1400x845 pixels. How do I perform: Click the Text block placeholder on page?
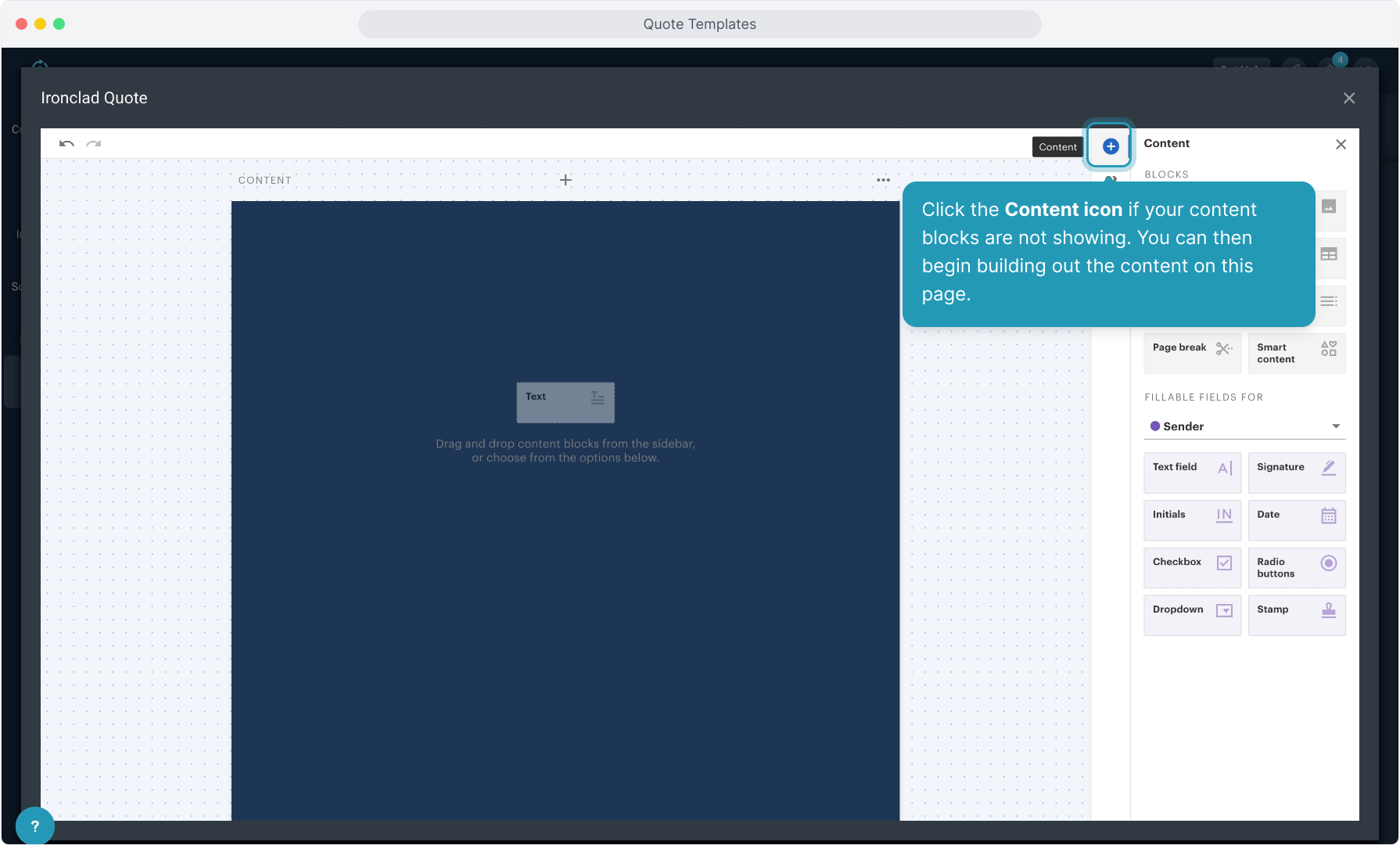pyautogui.click(x=565, y=402)
